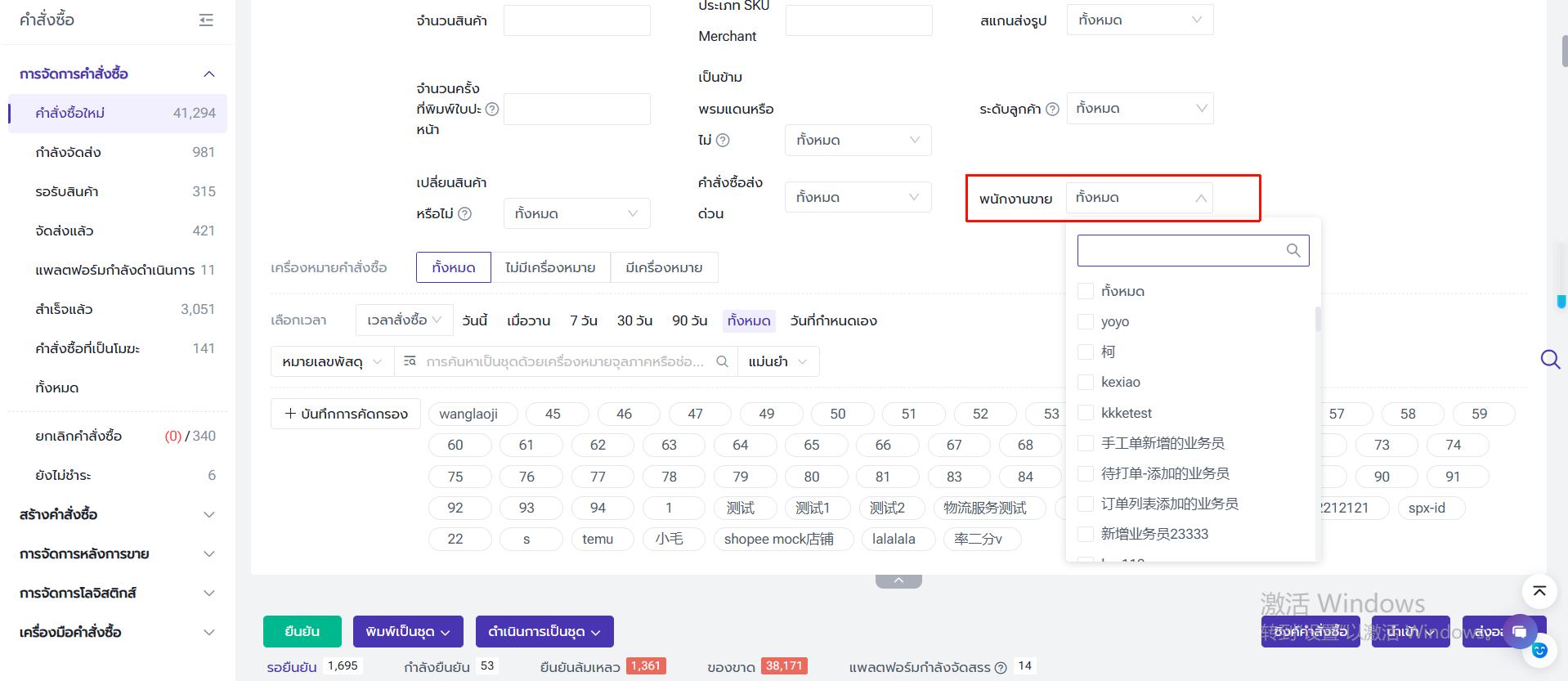Click help icon next to ระดับลูกค้า
The height and width of the screenshot is (681, 1568).
(1052, 109)
